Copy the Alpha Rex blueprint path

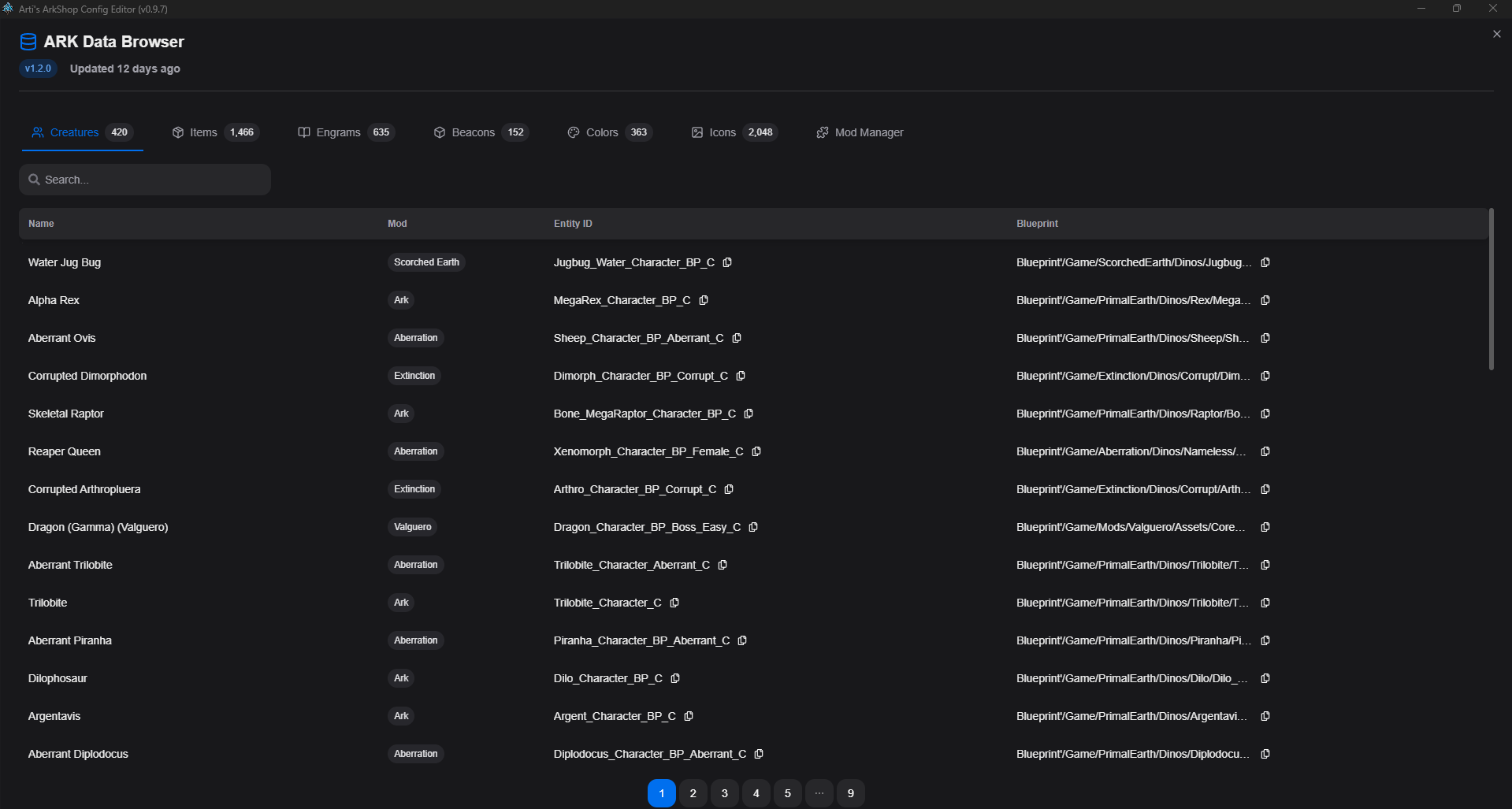pyautogui.click(x=1265, y=300)
